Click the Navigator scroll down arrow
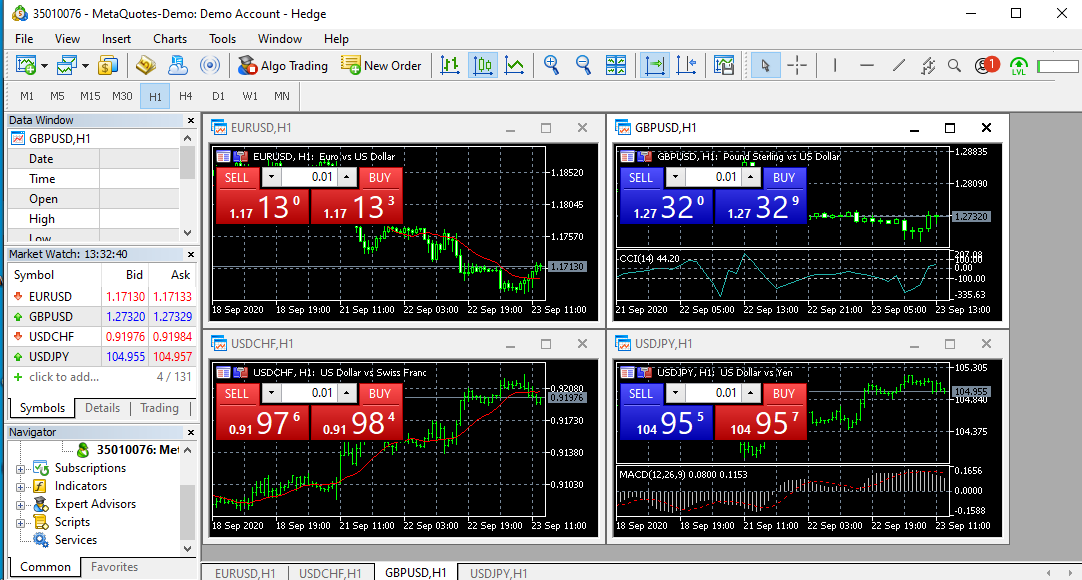Screen dimensions: 1082x580 tap(188, 548)
